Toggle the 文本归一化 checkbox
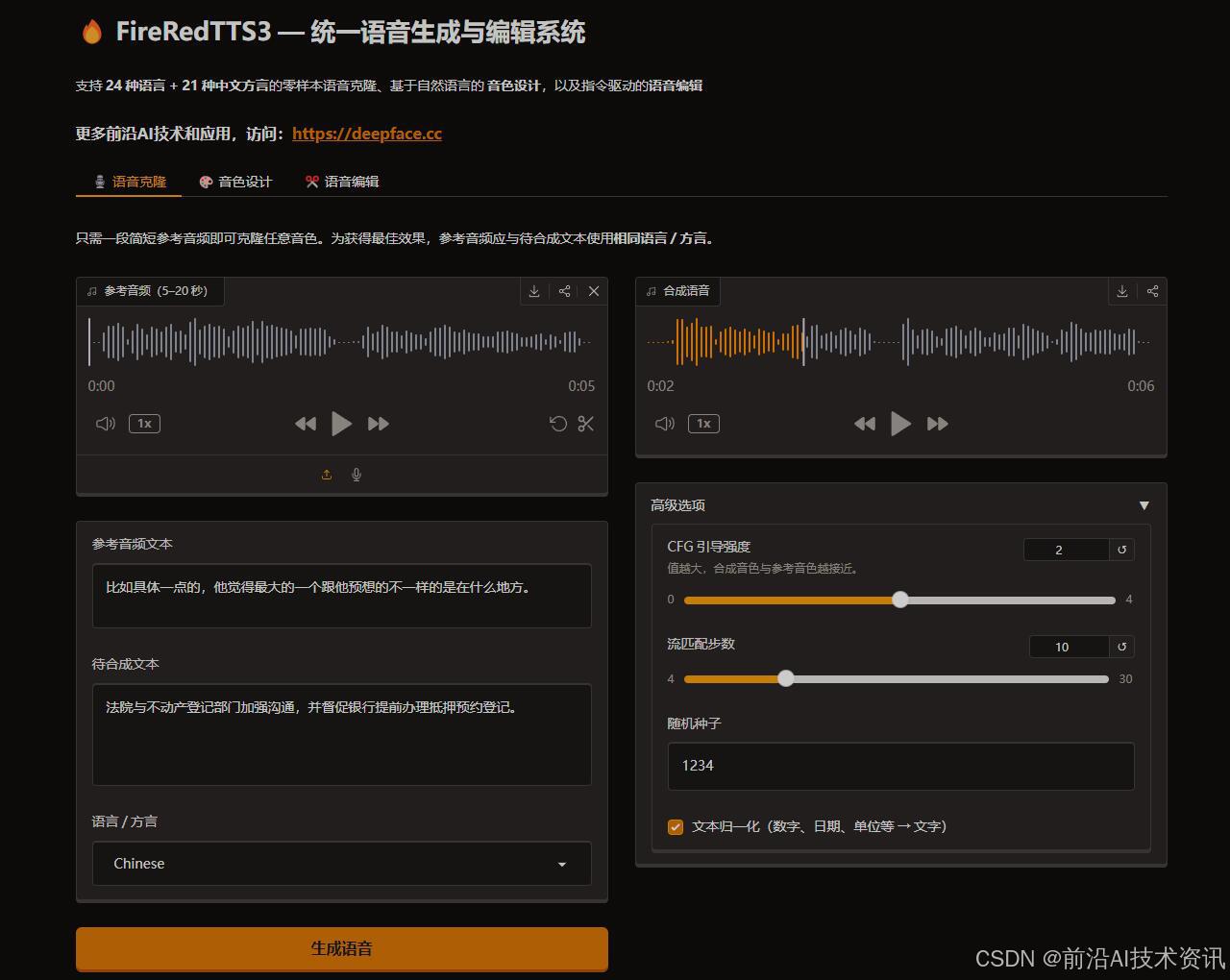1230x980 pixels. (x=676, y=826)
